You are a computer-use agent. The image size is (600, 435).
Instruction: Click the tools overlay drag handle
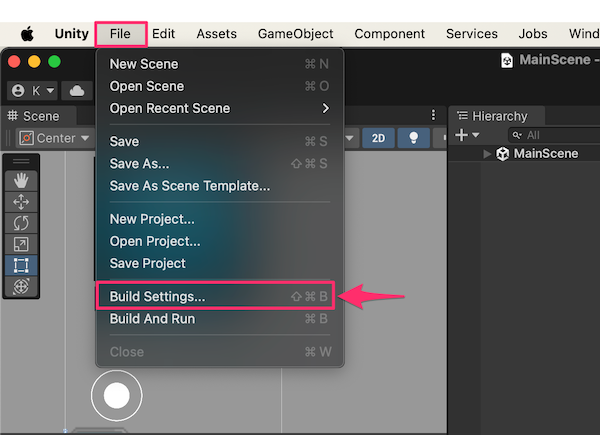pyautogui.click(x=21, y=161)
